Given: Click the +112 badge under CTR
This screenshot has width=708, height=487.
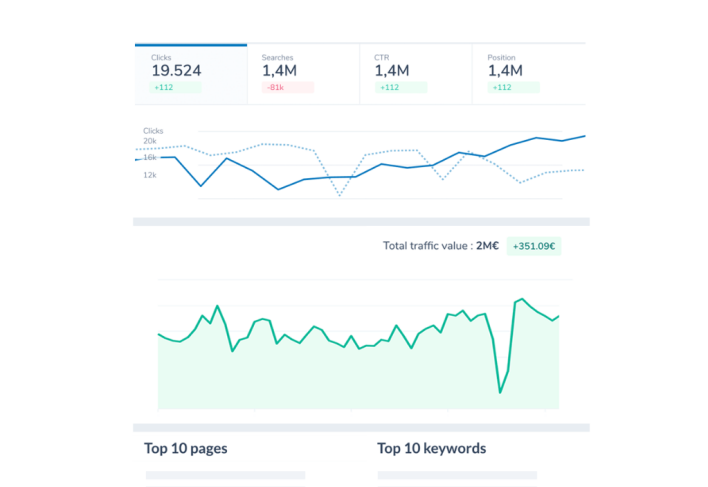Looking at the screenshot, I should (401, 88).
